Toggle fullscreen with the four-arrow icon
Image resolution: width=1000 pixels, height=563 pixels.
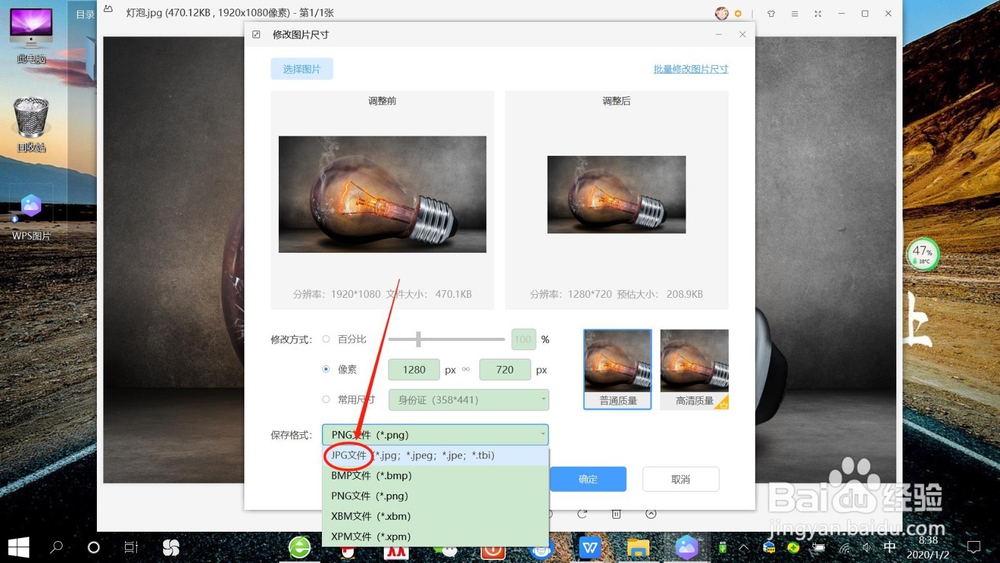(818, 13)
